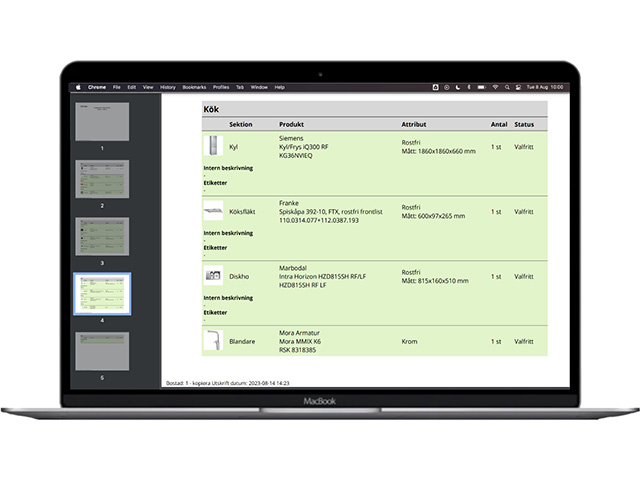The height and width of the screenshot is (480, 640).
Task: Open Spotlight search magnifier icon
Action: (x=507, y=87)
